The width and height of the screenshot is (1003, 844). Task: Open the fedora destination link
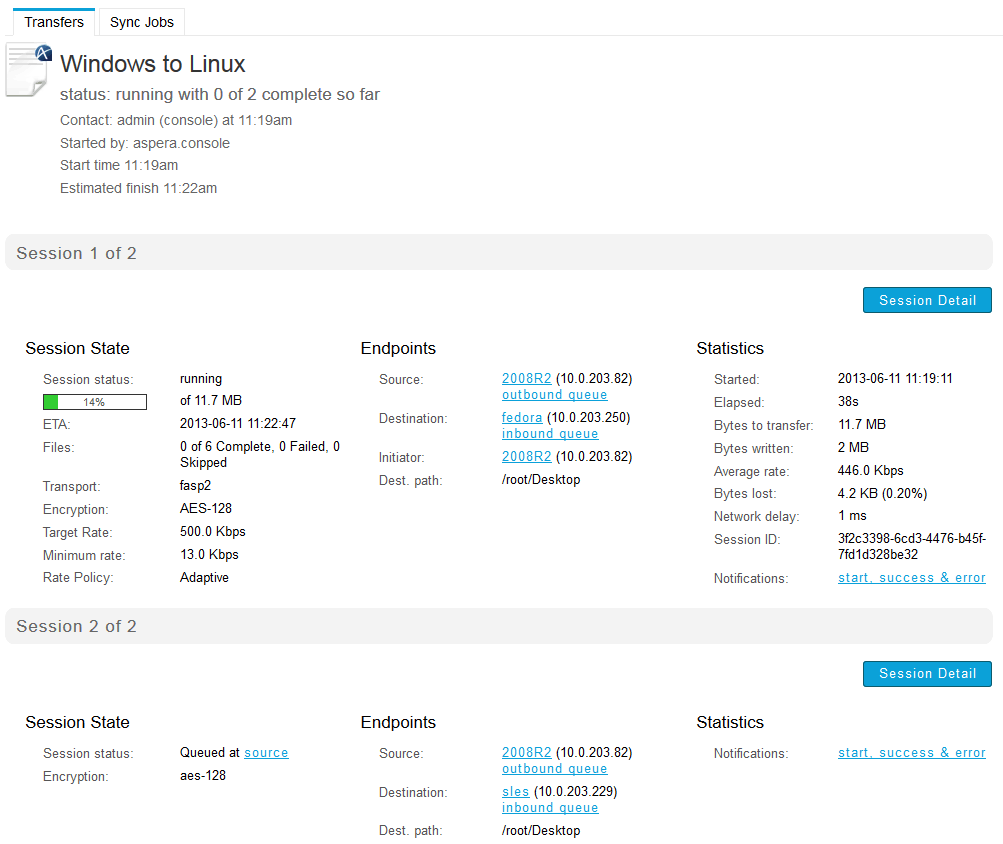(522, 417)
